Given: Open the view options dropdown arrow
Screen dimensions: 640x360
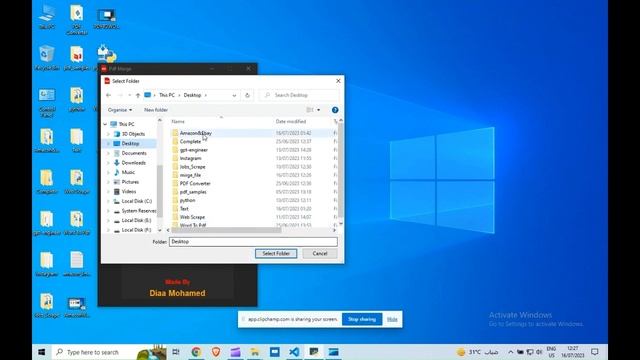Looking at the screenshot, I should point(319,110).
